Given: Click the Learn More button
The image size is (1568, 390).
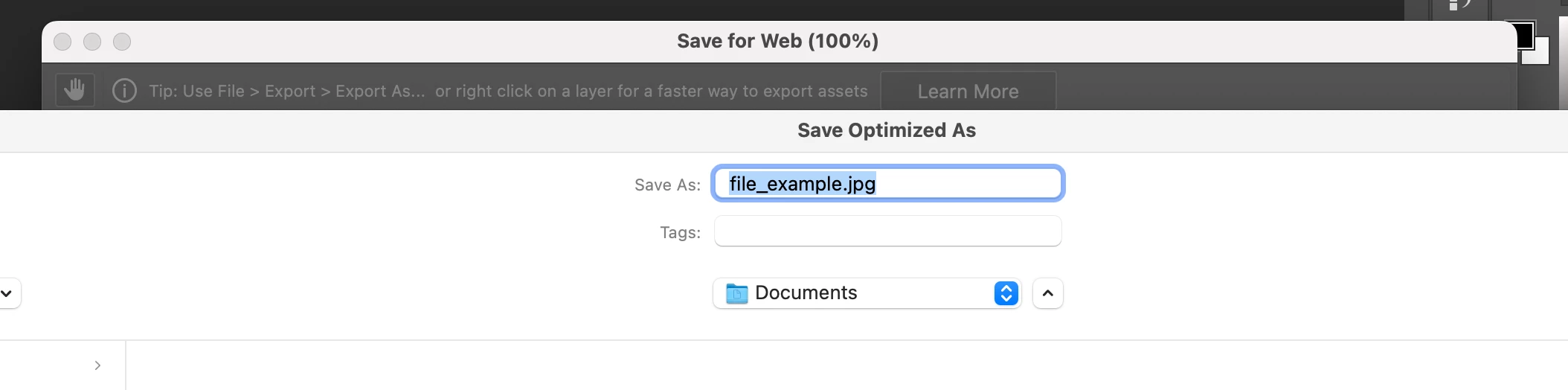Looking at the screenshot, I should tap(968, 92).
